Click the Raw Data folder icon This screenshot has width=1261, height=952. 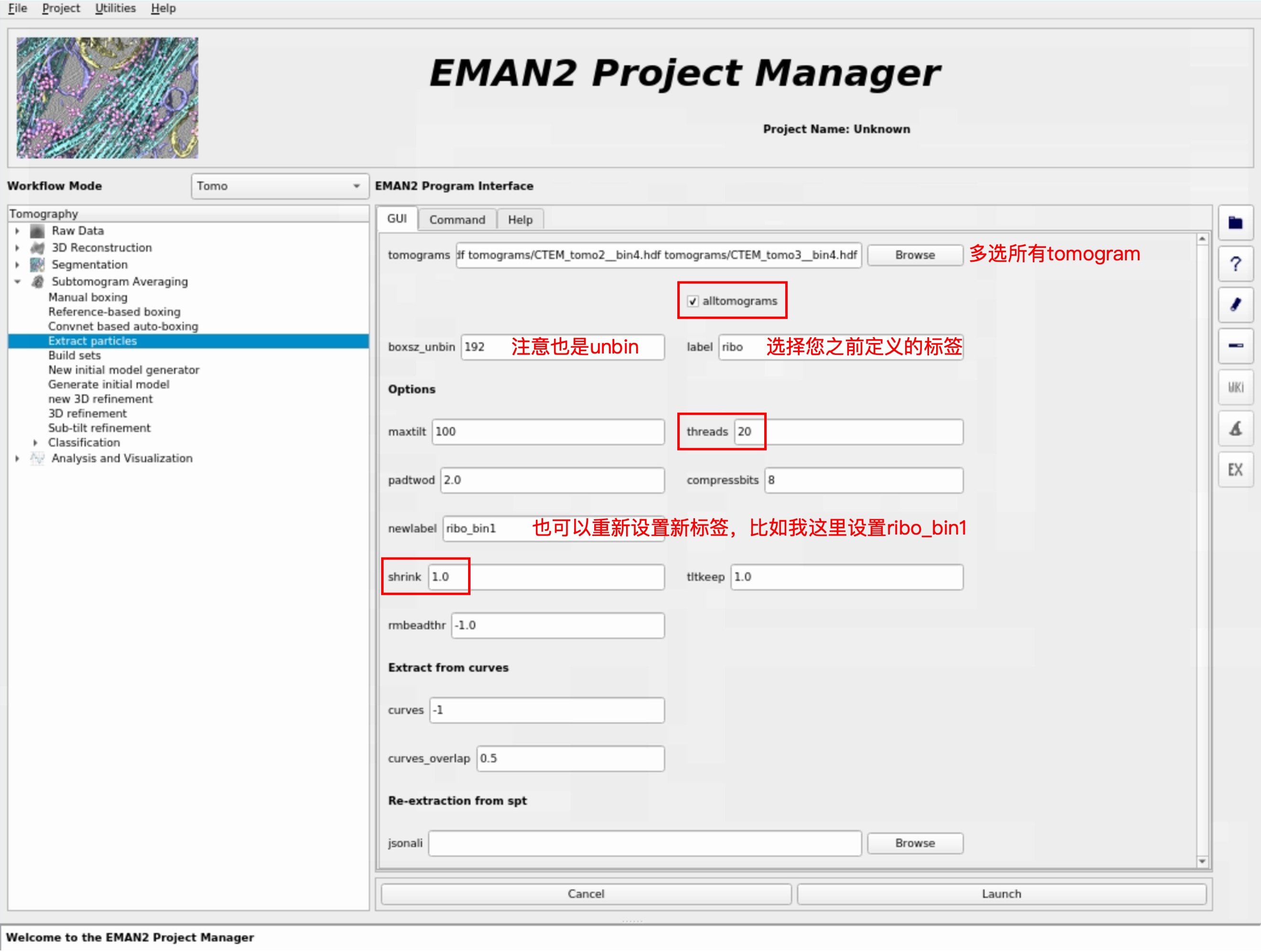tap(38, 231)
